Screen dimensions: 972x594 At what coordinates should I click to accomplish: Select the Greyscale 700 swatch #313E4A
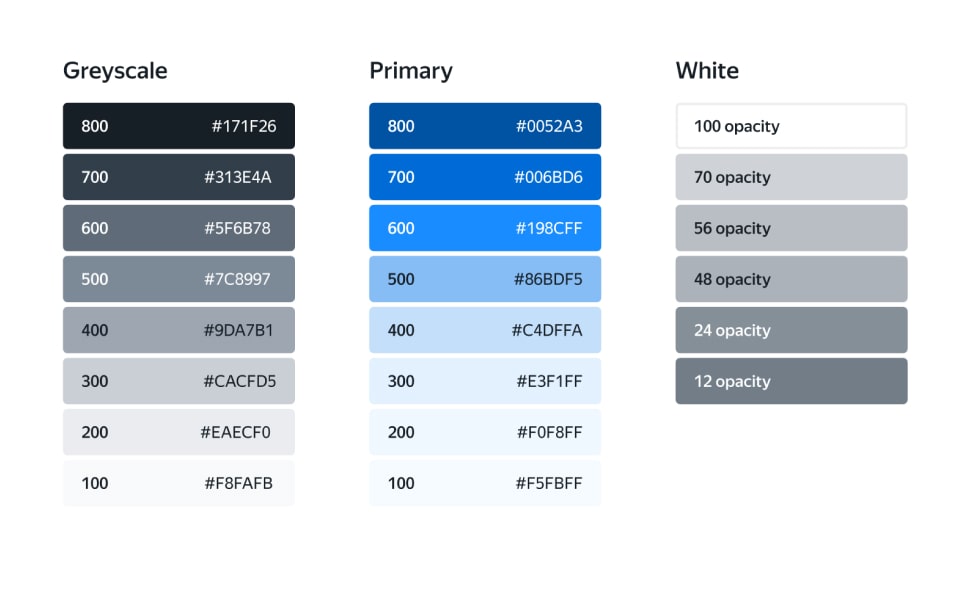click(x=178, y=177)
